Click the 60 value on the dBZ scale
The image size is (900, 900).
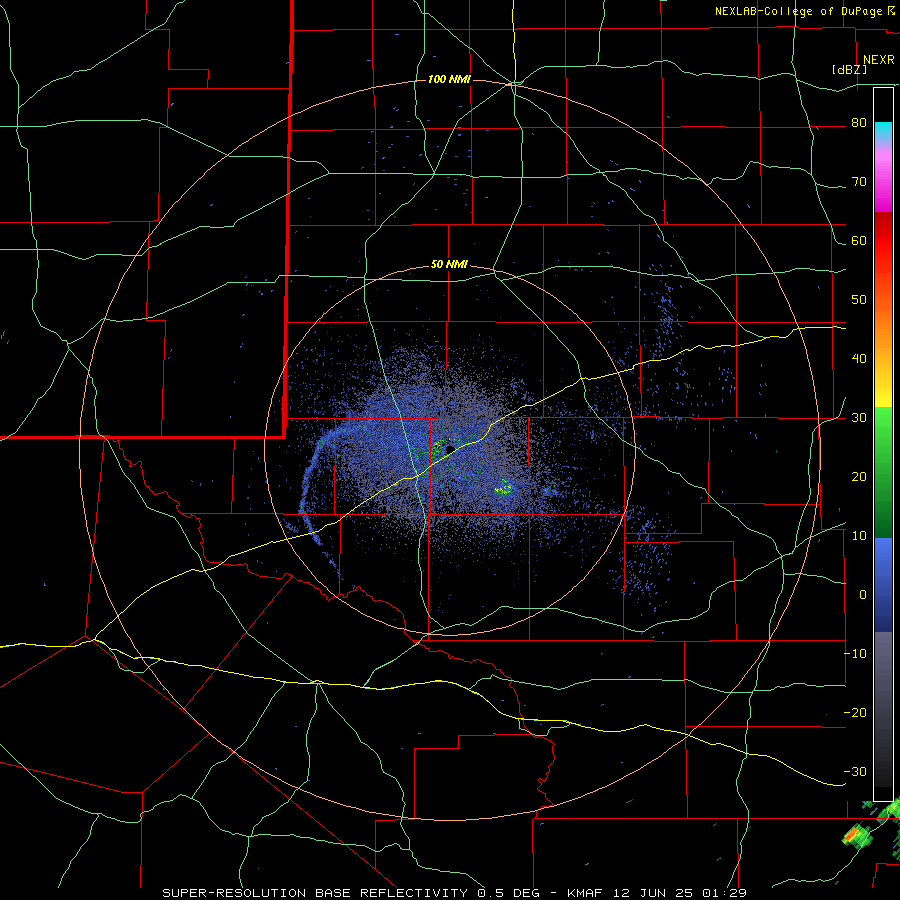(859, 241)
